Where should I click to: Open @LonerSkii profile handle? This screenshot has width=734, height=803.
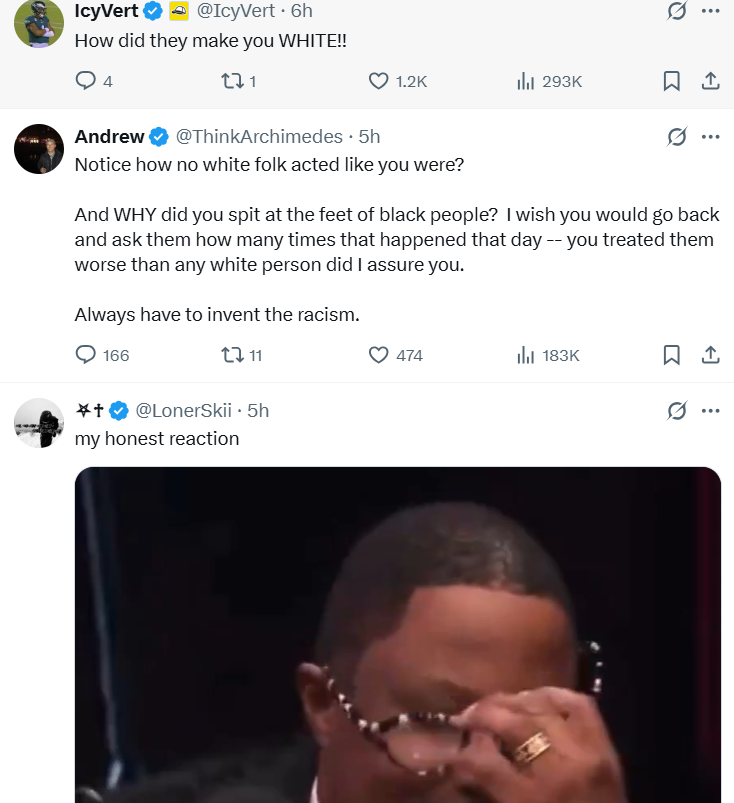[183, 410]
